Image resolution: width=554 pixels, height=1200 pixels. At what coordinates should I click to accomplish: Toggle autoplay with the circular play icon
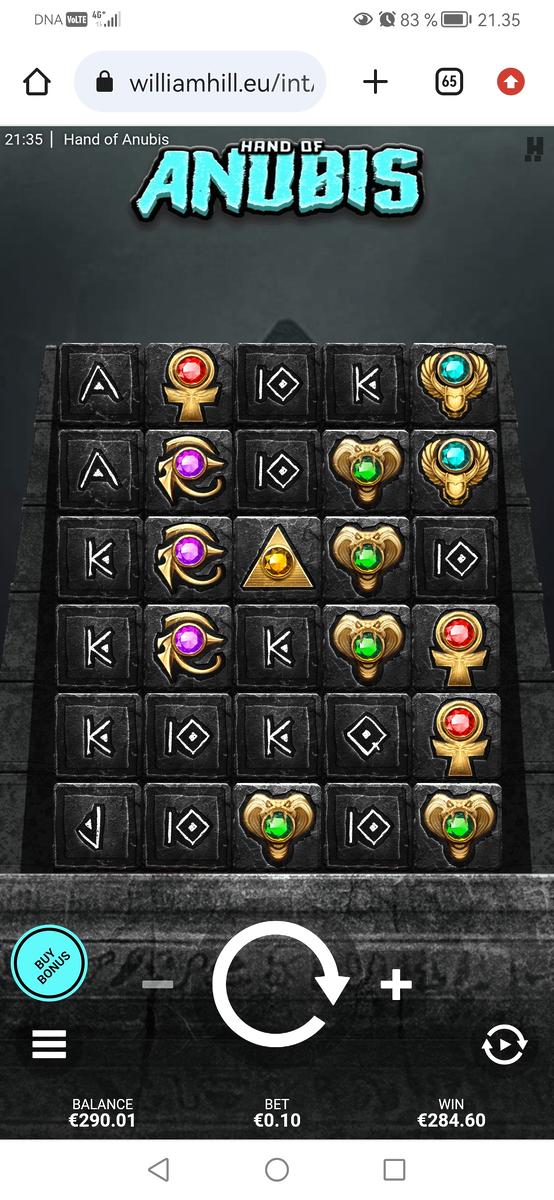[504, 1045]
